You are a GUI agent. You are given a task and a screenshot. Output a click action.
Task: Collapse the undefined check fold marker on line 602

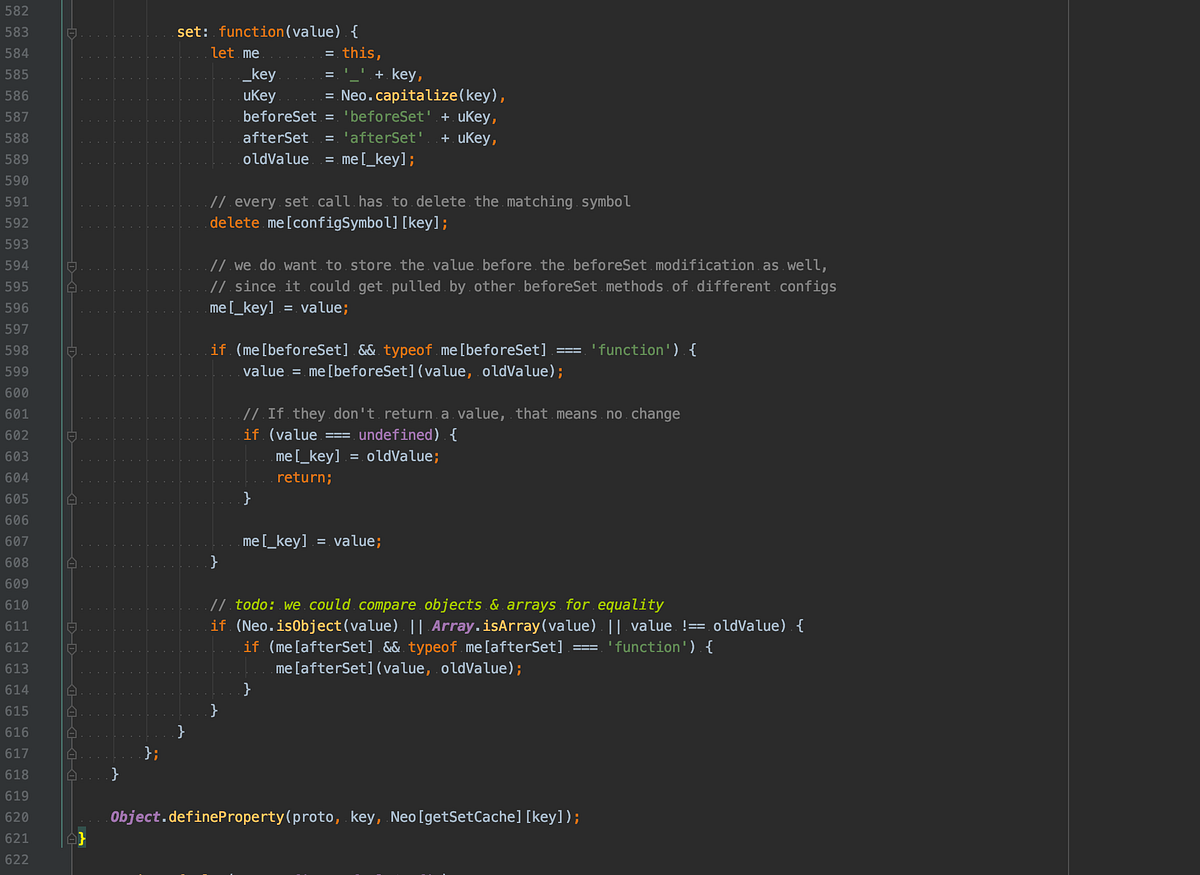pyautogui.click(x=70, y=435)
